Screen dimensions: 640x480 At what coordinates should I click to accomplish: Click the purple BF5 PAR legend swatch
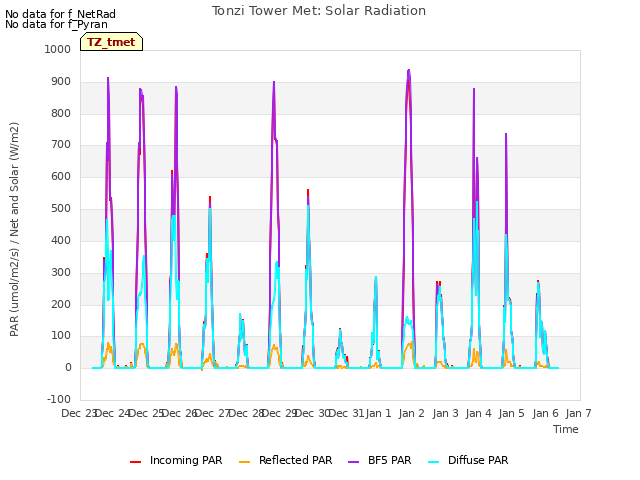pos(353,462)
